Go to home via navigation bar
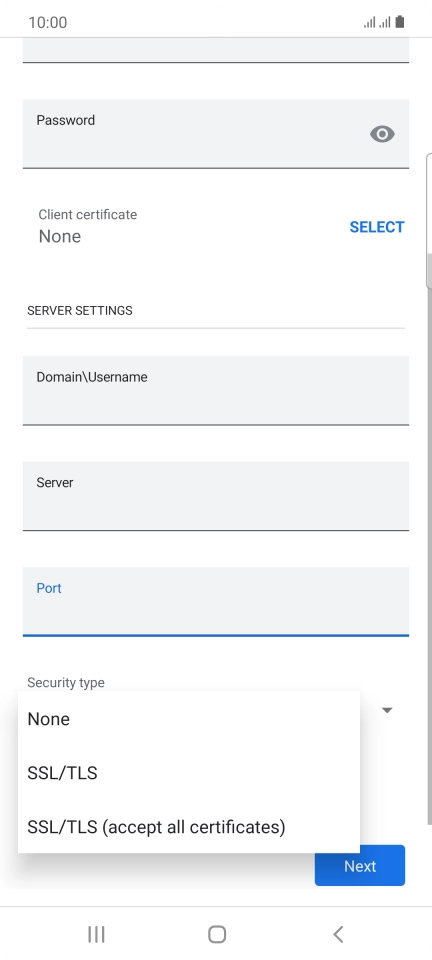The width and height of the screenshot is (432, 960). coord(217,934)
